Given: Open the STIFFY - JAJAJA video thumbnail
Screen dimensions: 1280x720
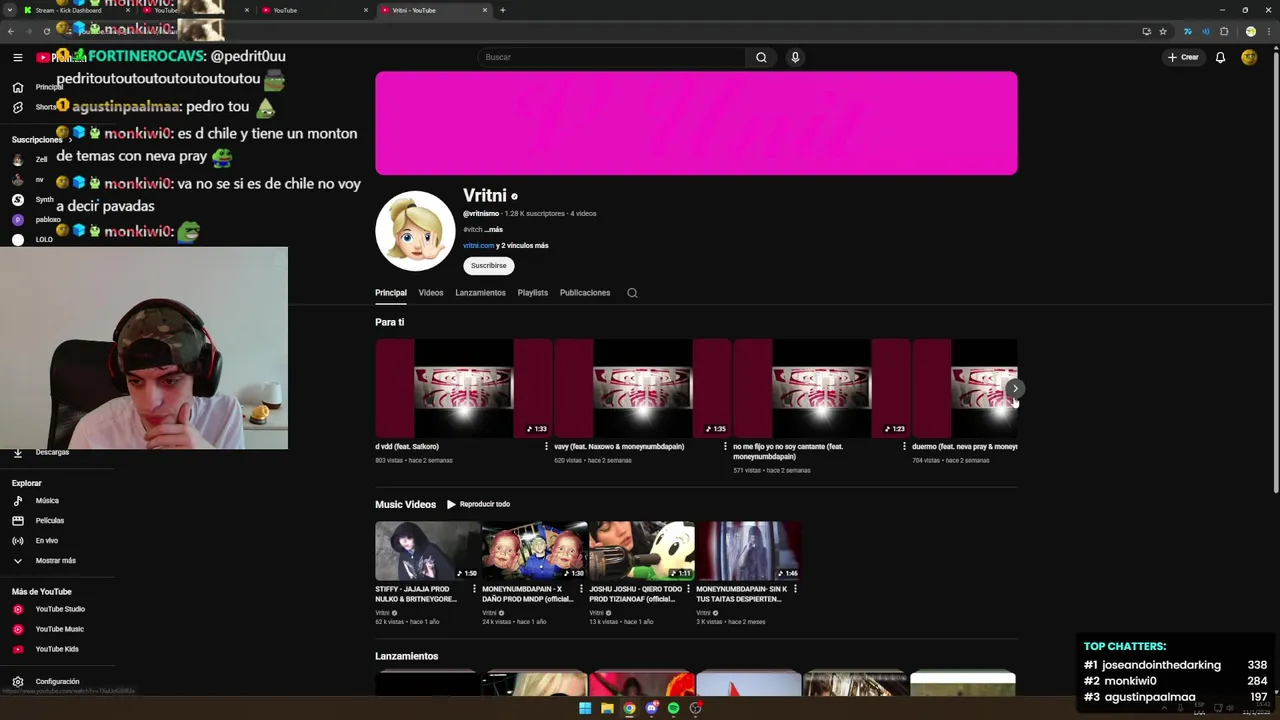Looking at the screenshot, I should point(427,550).
